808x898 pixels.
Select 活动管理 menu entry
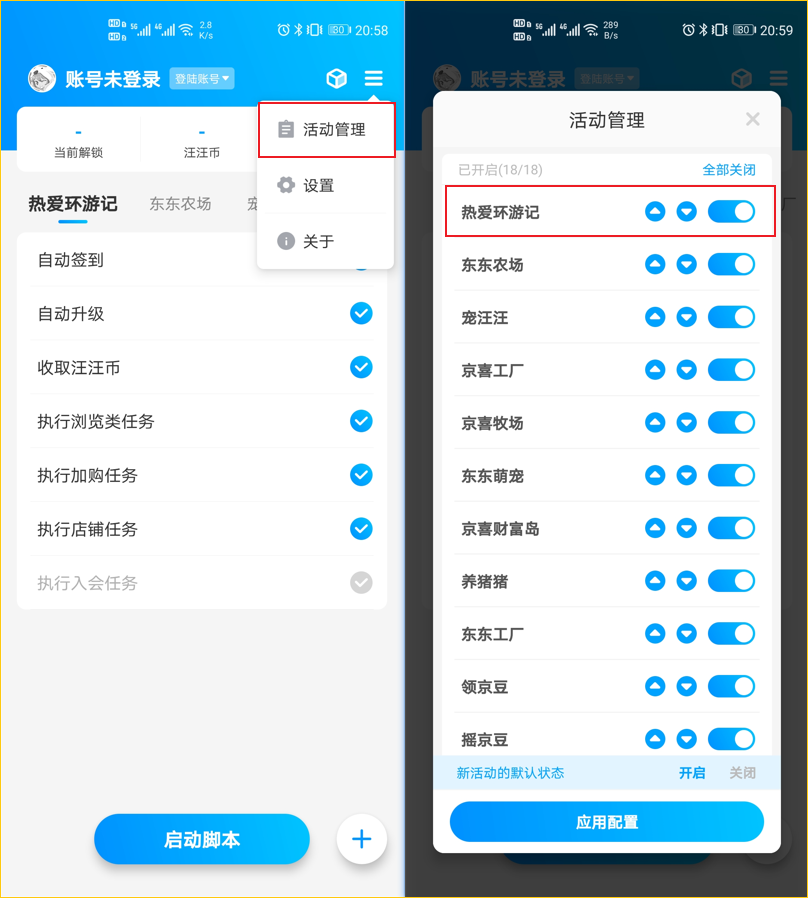pos(326,129)
